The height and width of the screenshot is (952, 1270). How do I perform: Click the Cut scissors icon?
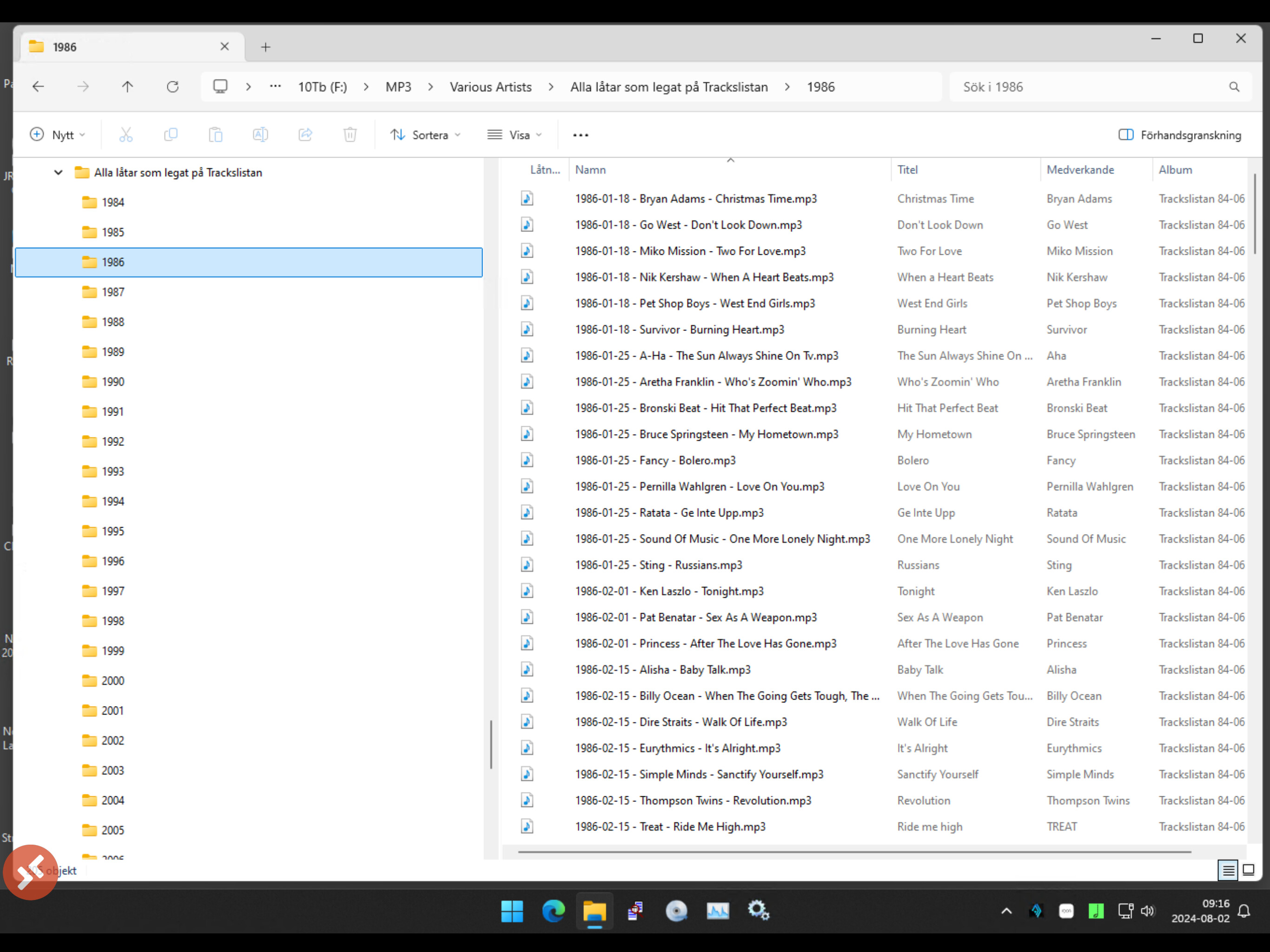[x=126, y=135]
